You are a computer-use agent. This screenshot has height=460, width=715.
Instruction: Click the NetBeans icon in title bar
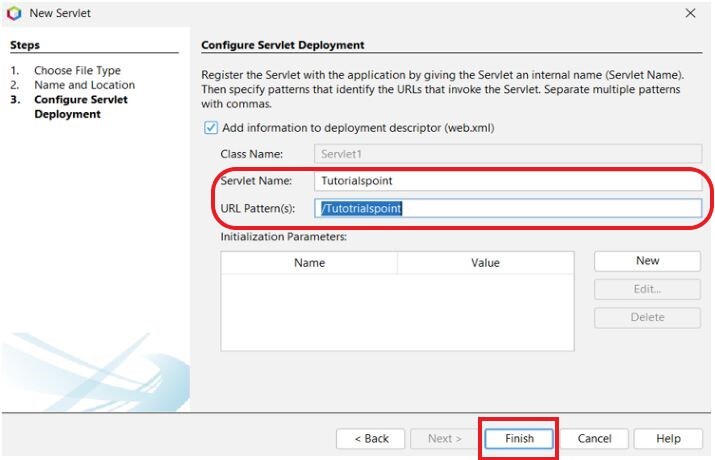(13, 13)
